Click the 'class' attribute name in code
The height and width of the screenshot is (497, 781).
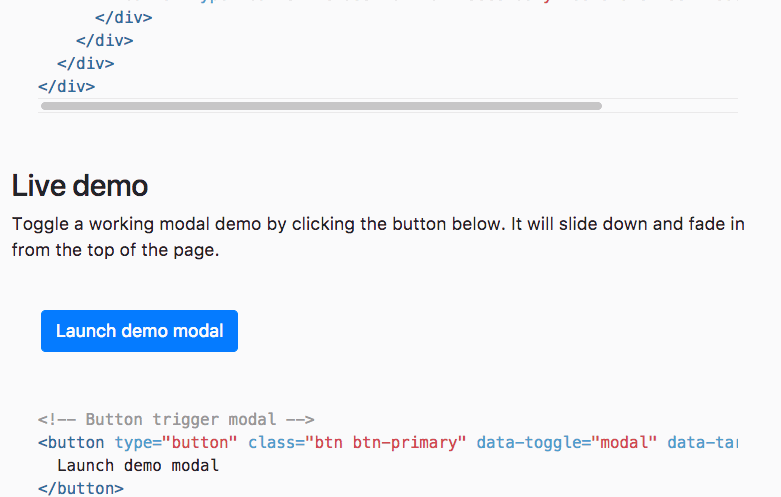tap(272, 442)
